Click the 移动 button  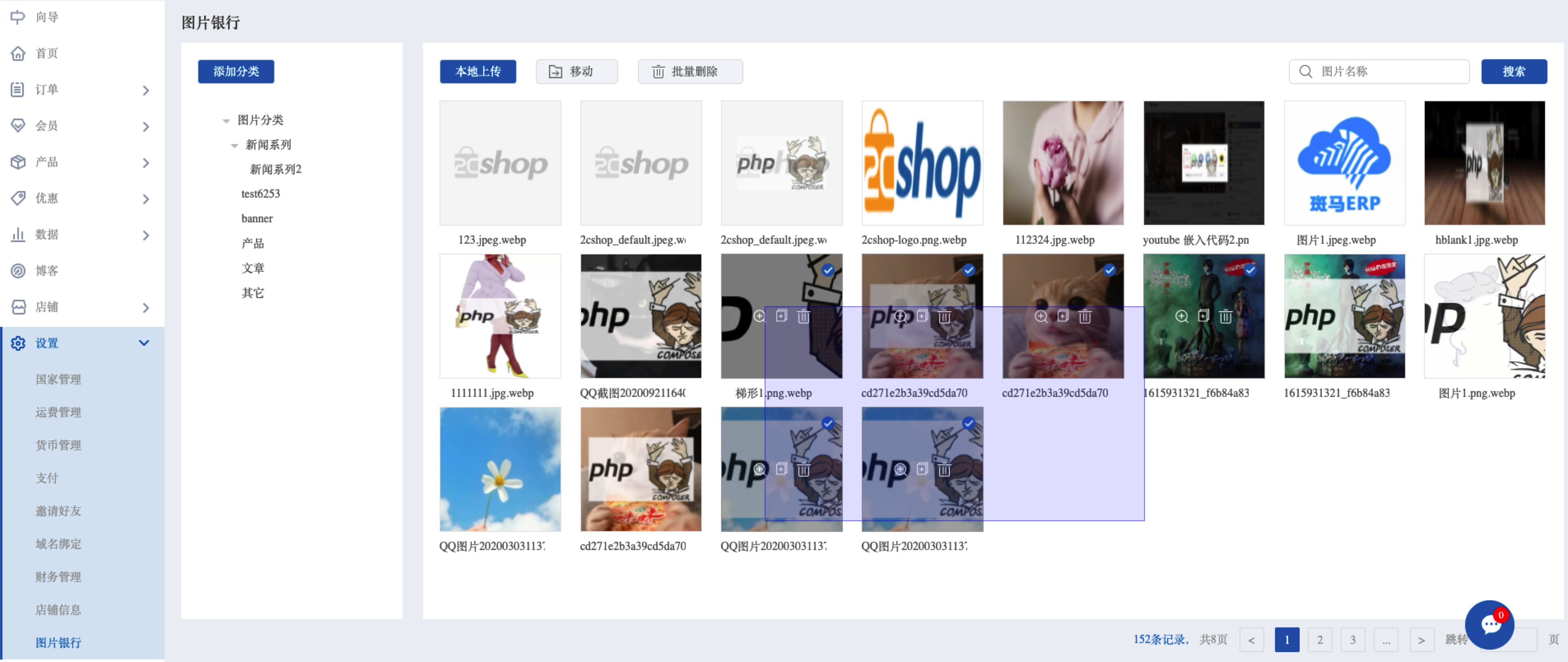577,71
